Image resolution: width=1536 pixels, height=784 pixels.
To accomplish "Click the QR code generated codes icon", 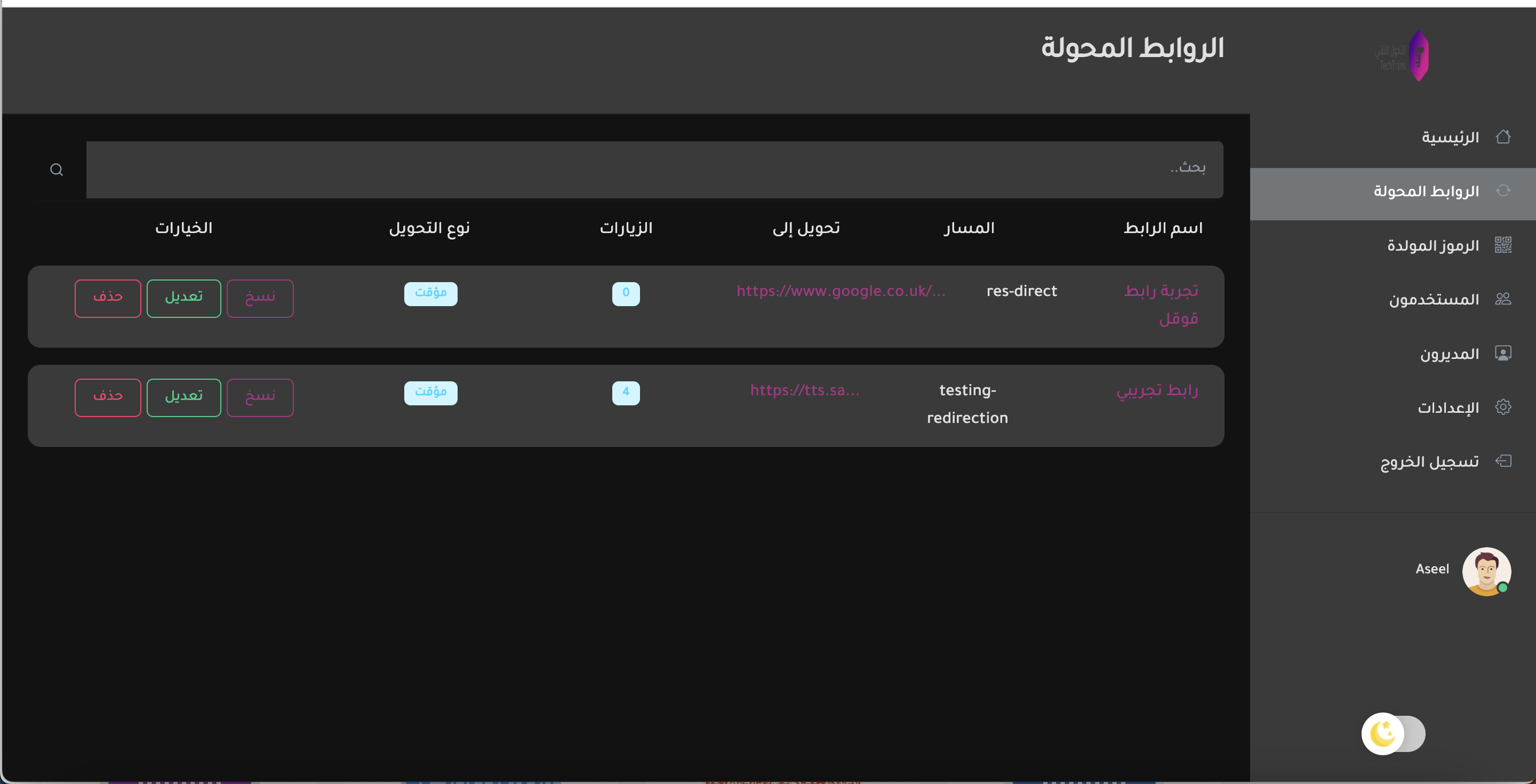I will coord(1502,245).
